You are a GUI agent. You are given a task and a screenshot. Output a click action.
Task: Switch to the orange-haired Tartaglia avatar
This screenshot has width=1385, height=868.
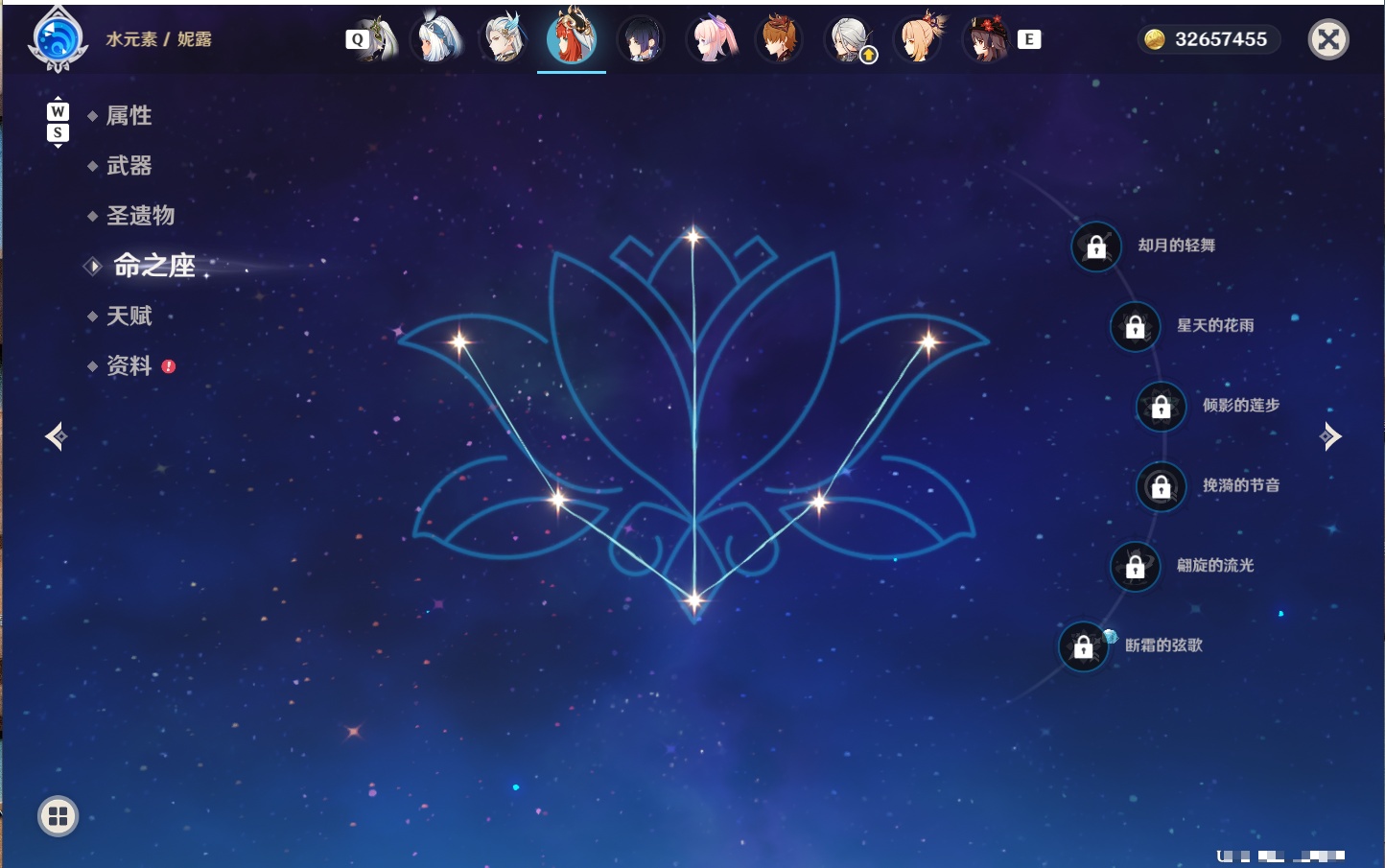click(x=779, y=39)
